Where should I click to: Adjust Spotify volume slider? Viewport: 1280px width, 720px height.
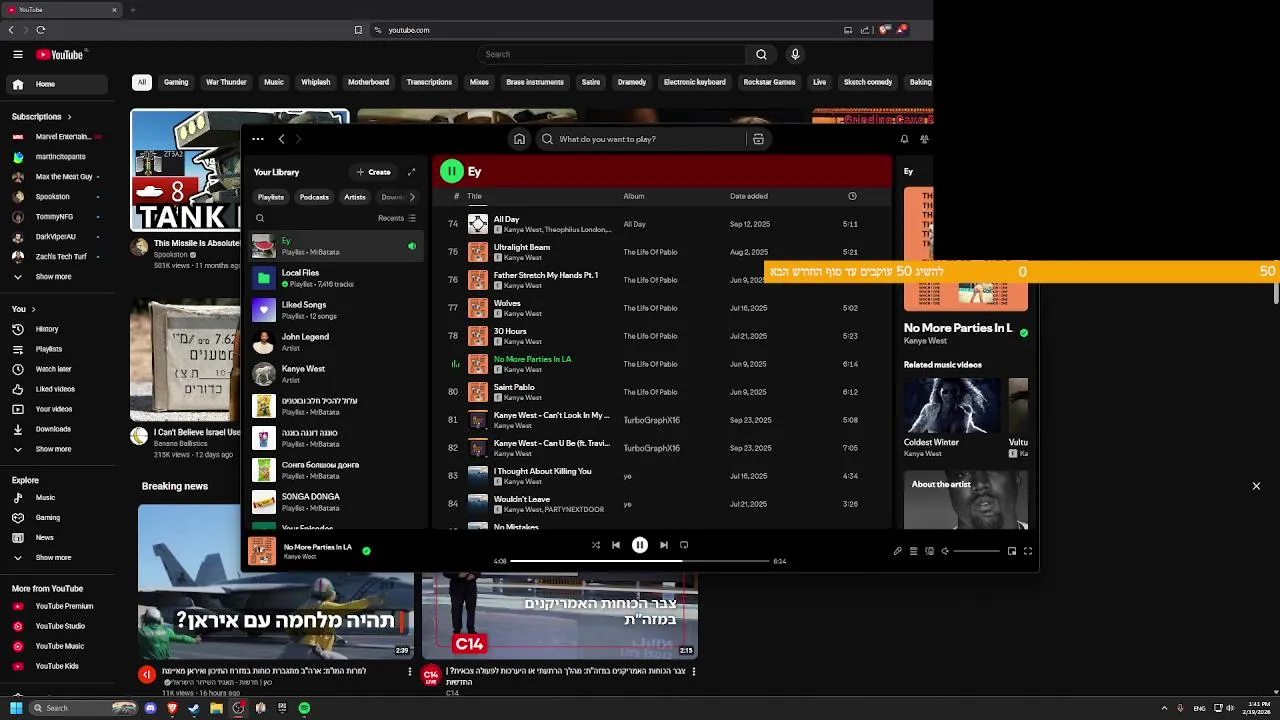click(x=976, y=551)
